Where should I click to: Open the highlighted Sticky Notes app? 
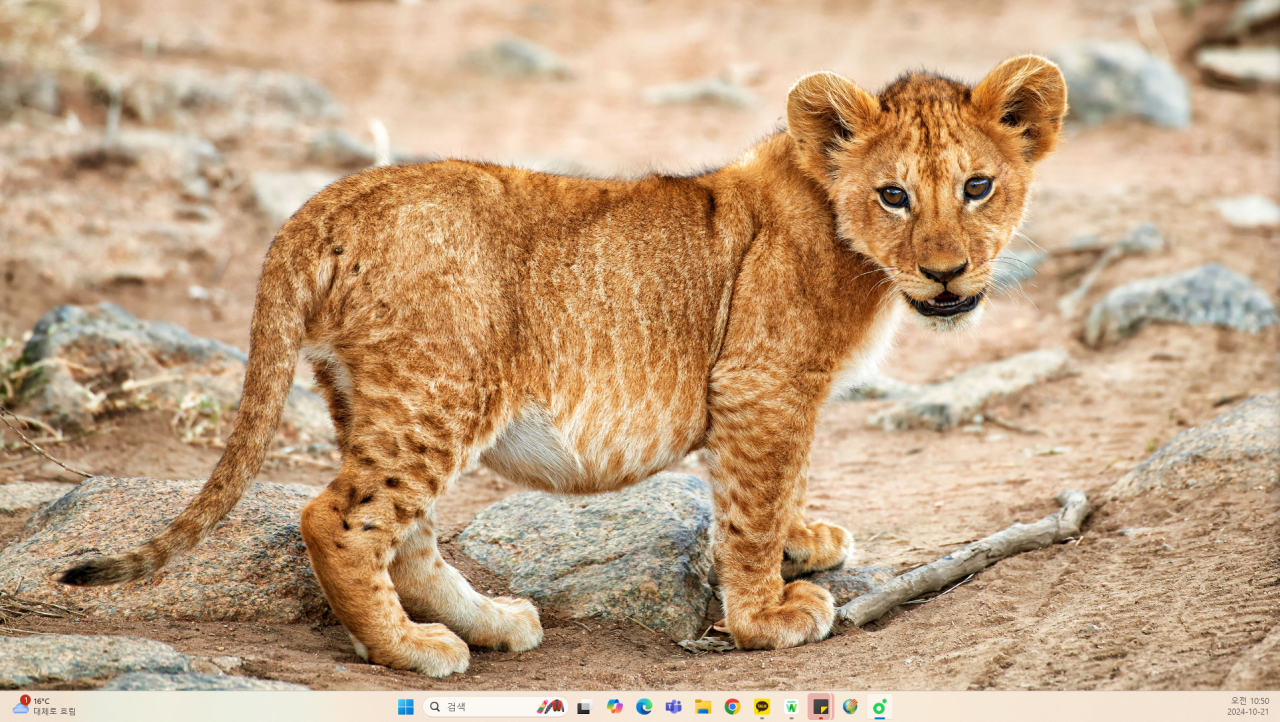coord(821,707)
